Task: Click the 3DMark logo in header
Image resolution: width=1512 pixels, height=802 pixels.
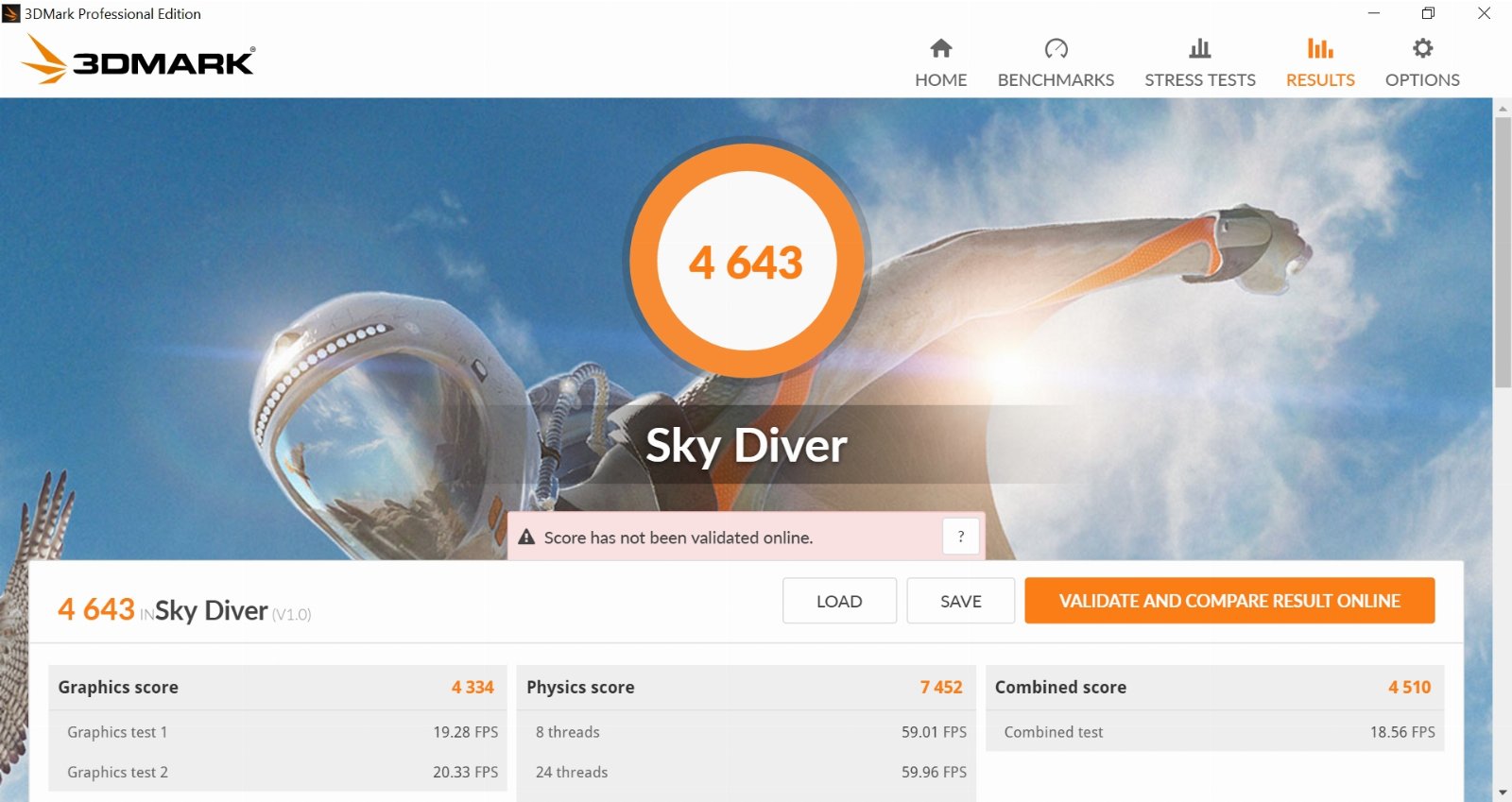Action: (138, 60)
